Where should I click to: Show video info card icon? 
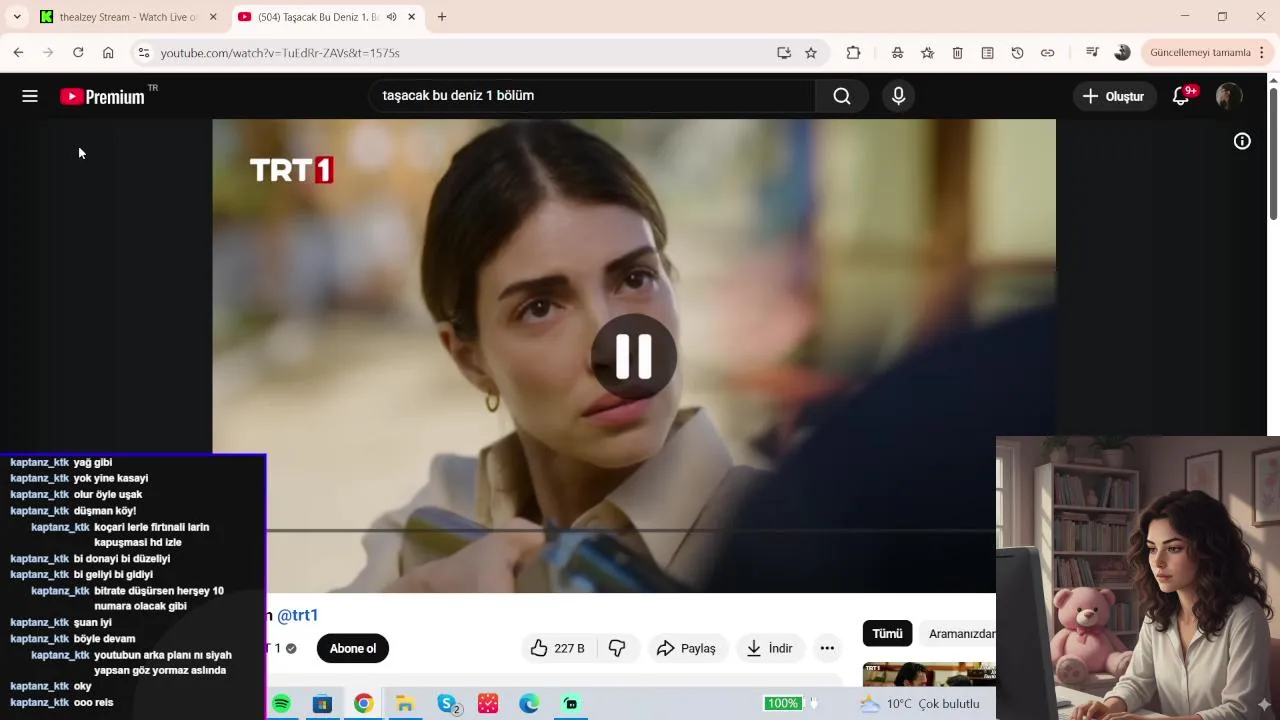[1242, 141]
